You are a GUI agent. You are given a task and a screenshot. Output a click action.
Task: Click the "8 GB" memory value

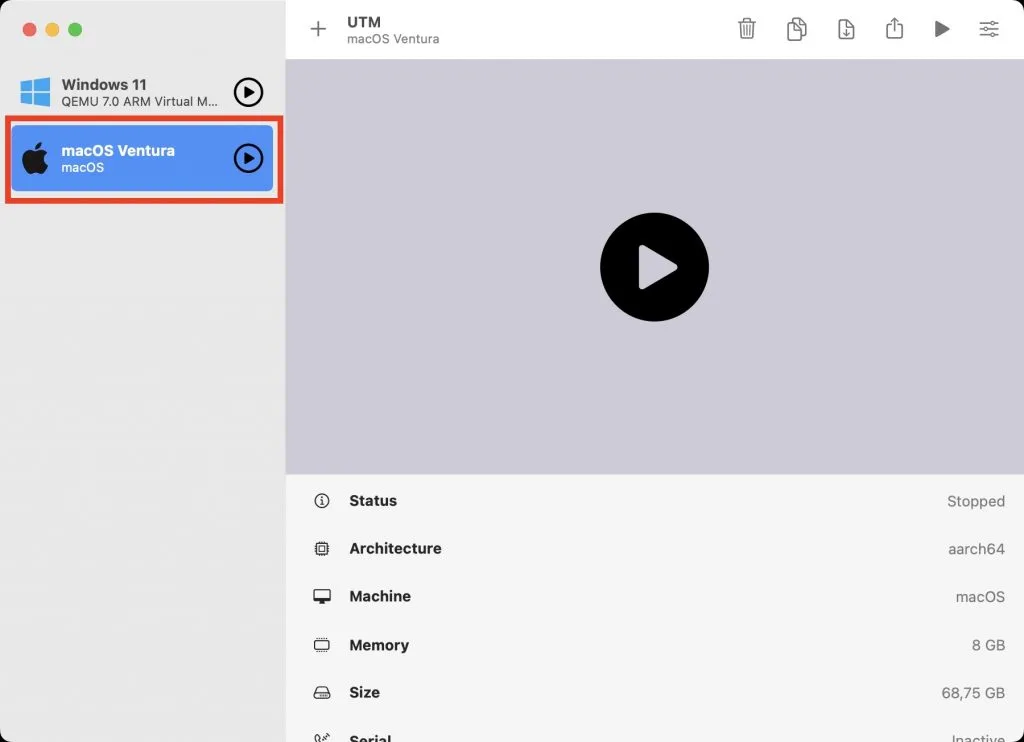[988, 645]
